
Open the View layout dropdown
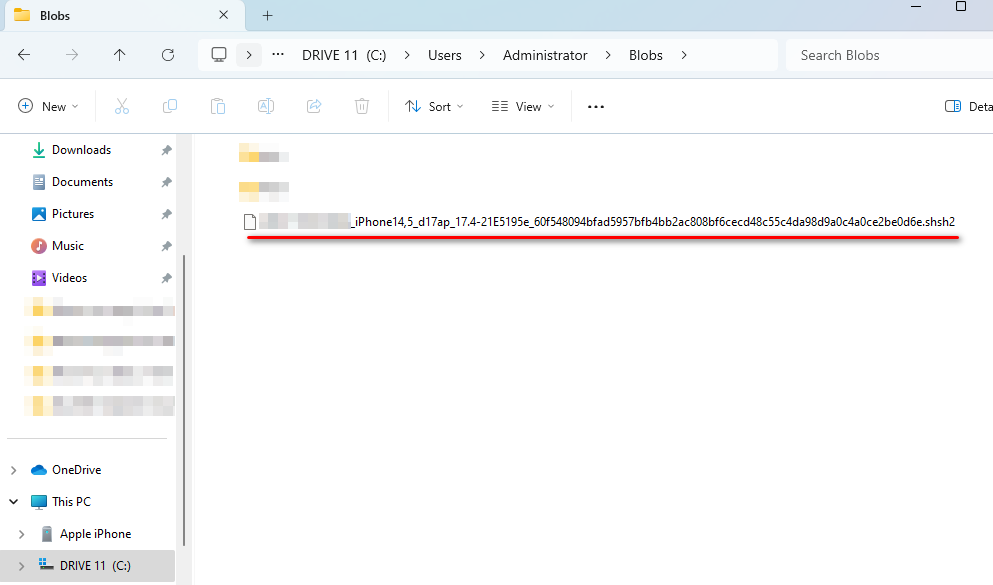click(523, 106)
